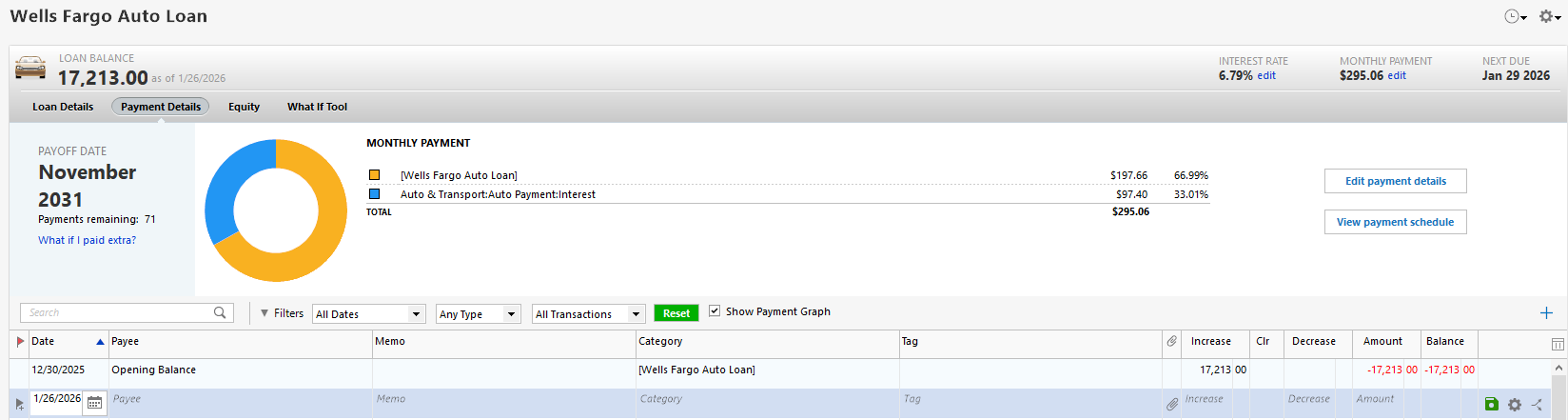Click interest rate edit link
This screenshot has width=1568, height=420.
1266,75
